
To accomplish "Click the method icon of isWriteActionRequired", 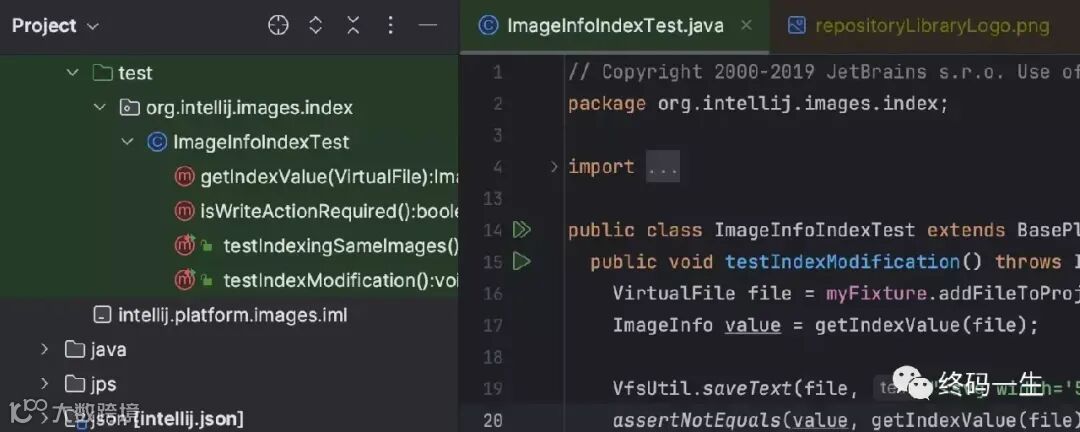I will (185, 212).
